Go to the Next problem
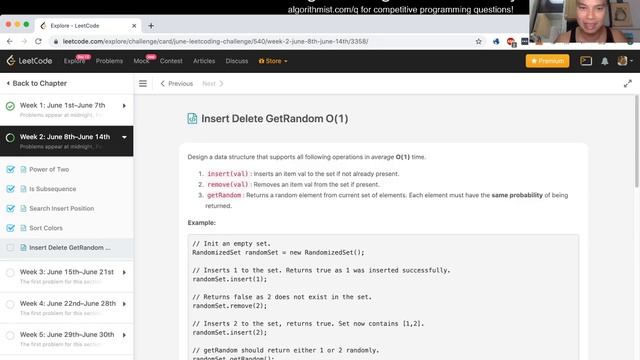This screenshot has width=640, height=360. coord(213,84)
